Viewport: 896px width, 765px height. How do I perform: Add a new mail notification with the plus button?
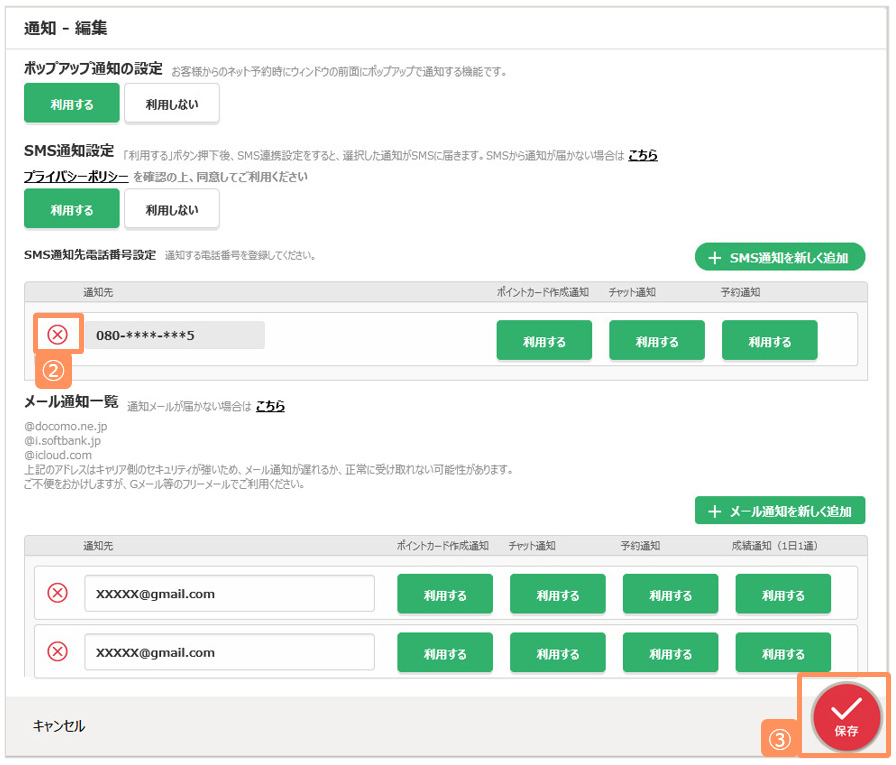coord(779,510)
